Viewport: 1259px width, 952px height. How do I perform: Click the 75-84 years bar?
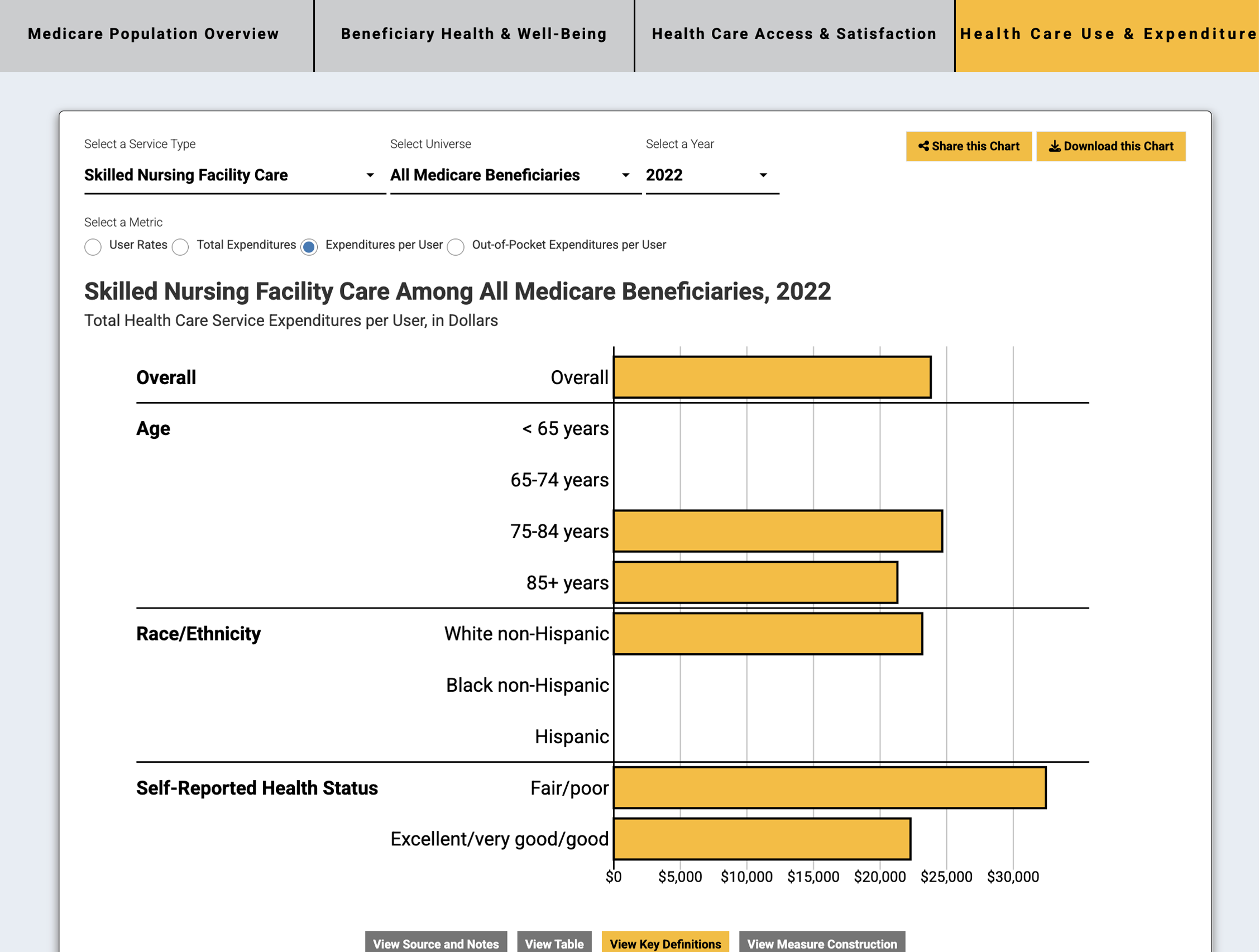(x=778, y=530)
